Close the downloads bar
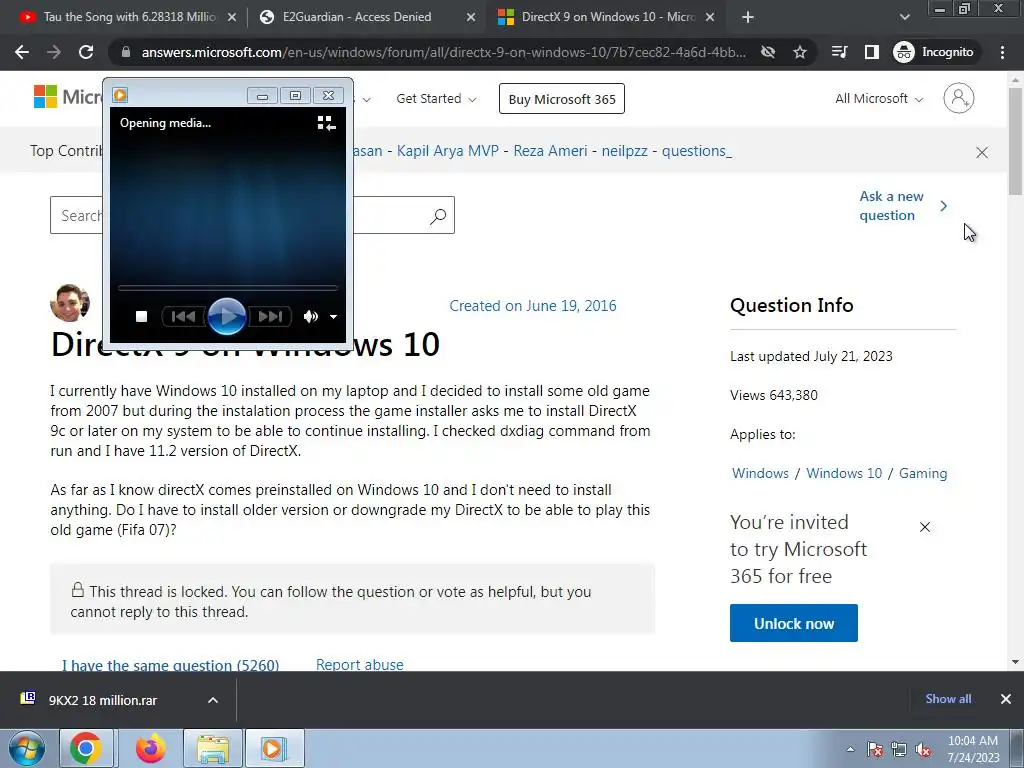Image resolution: width=1024 pixels, height=768 pixels. (x=1006, y=699)
